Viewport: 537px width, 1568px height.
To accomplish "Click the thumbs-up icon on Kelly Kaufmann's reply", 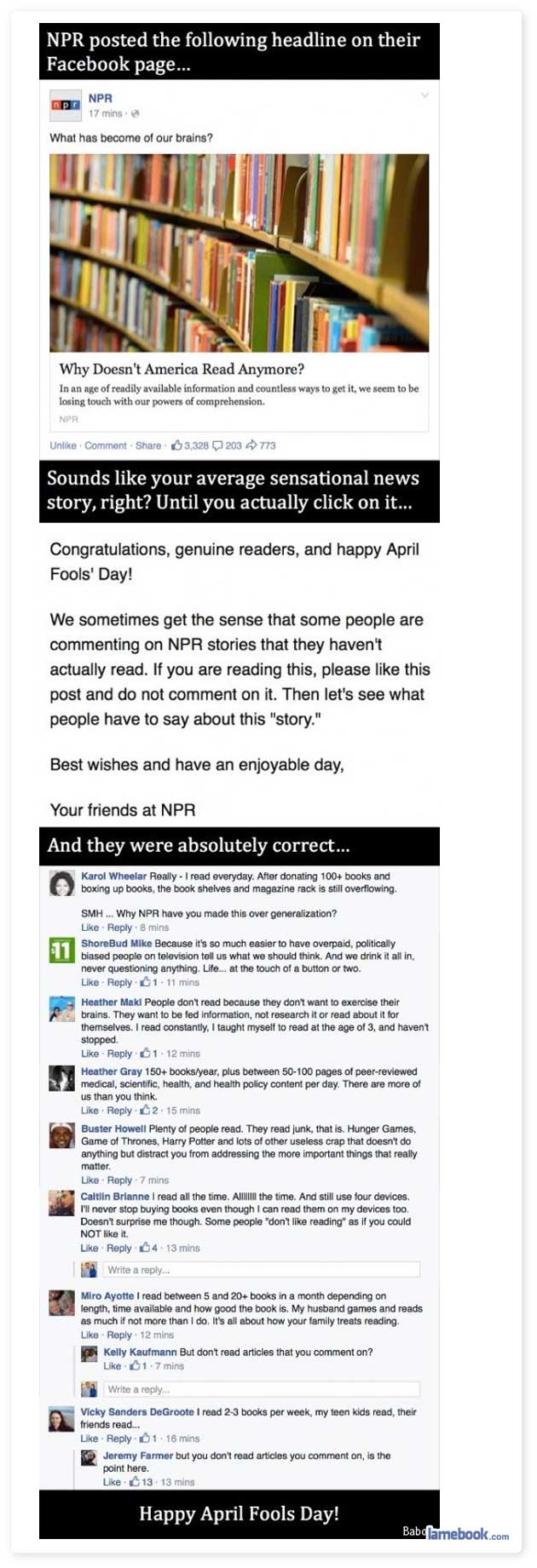I will [134, 1366].
